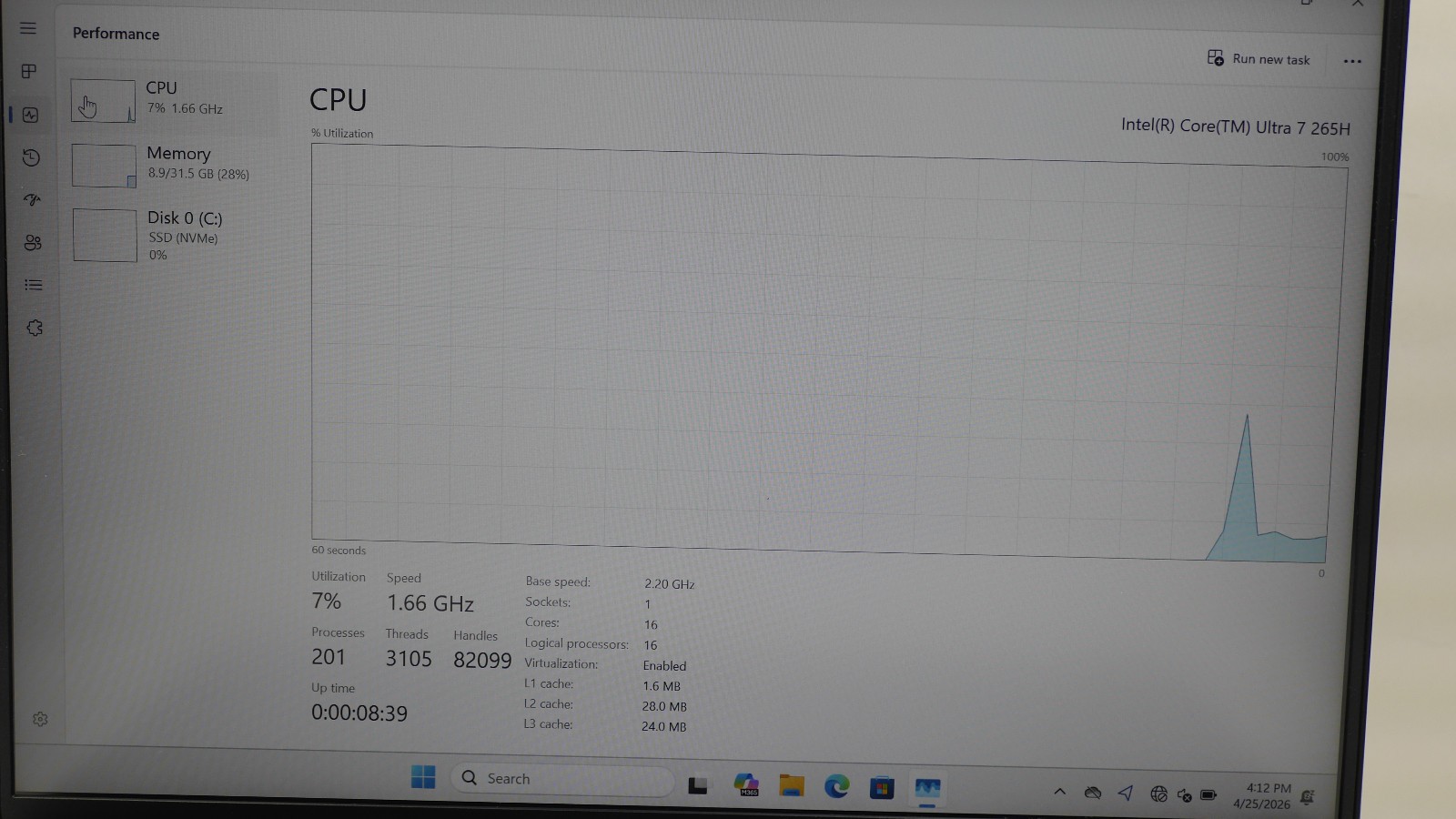Open the Details page list icon

pos(34,285)
